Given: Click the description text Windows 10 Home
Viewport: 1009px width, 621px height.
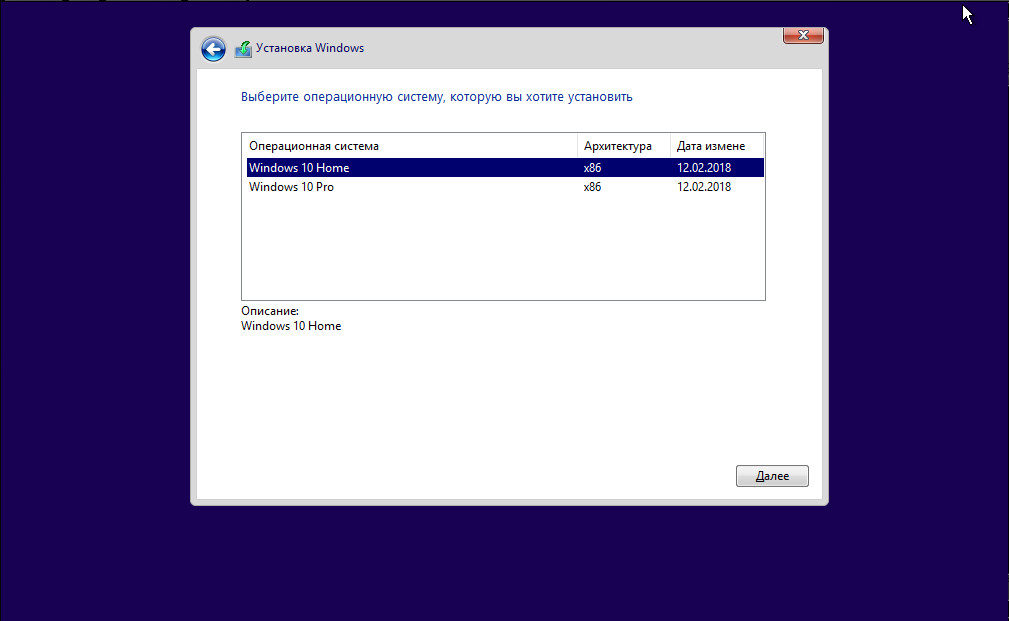Looking at the screenshot, I should (291, 326).
